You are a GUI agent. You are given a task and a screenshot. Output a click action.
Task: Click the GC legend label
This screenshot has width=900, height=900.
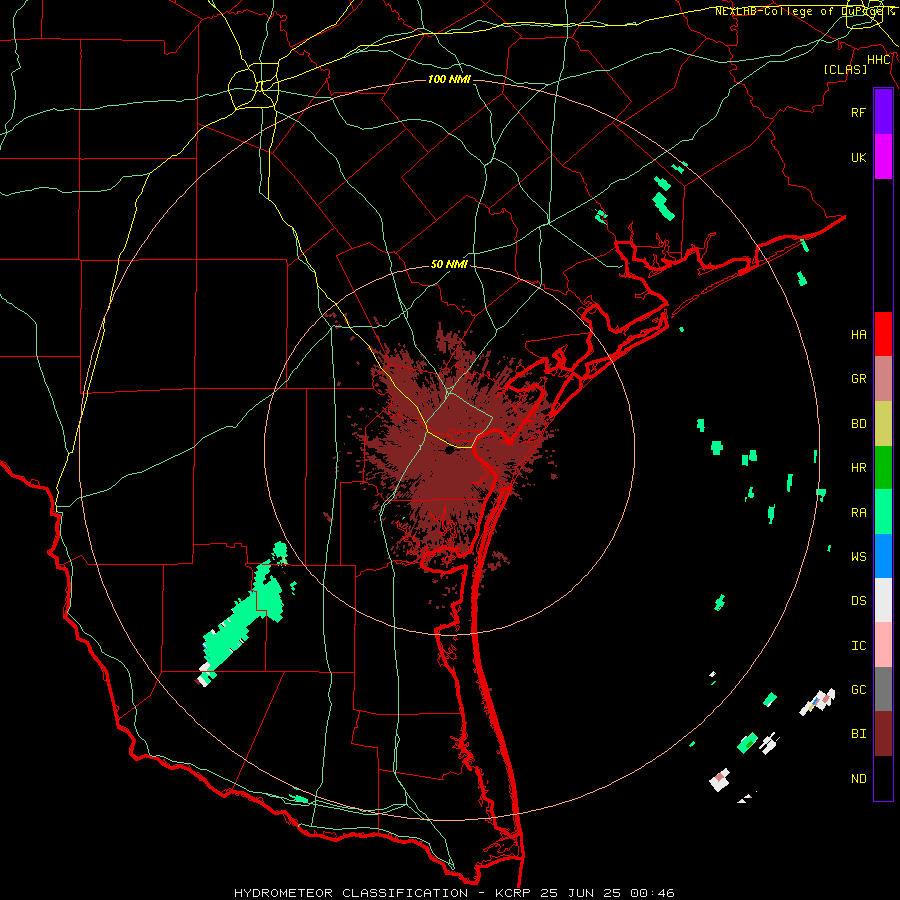pyautogui.click(x=858, y=690)
